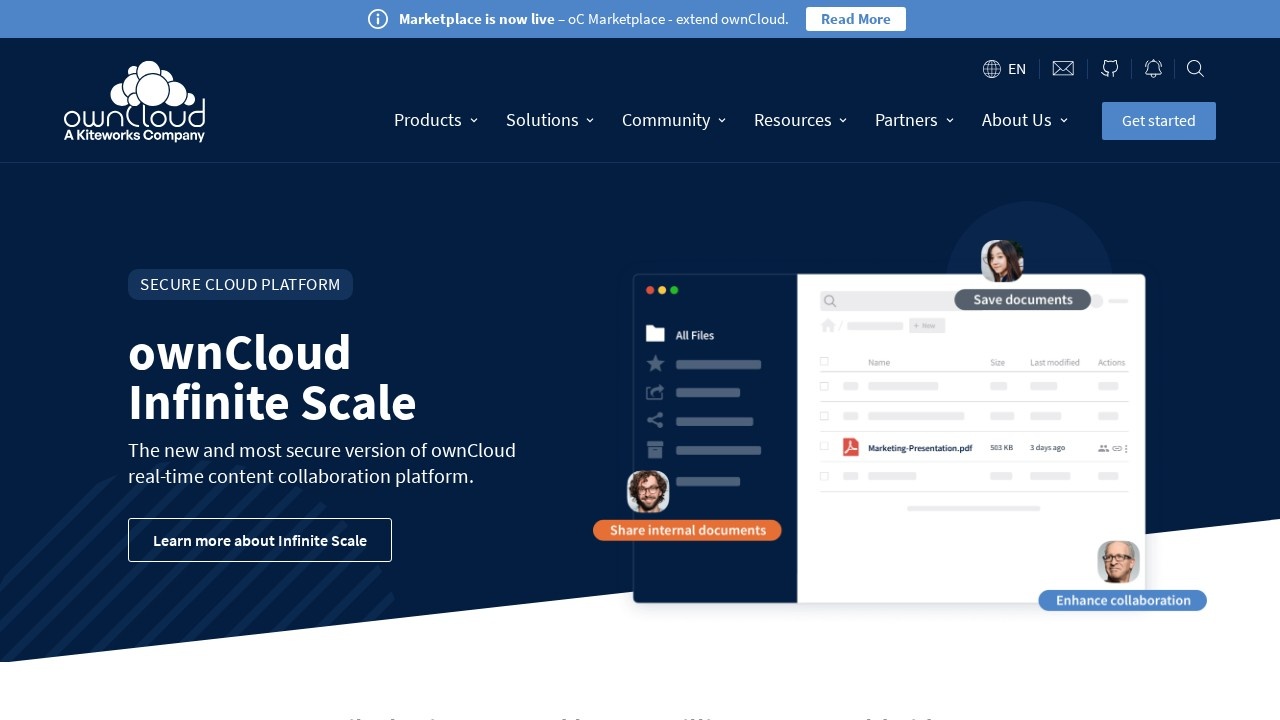This screenshot has height=720, width=1280.
Task: Open the Community menu
Action: (x=666, y=120)
